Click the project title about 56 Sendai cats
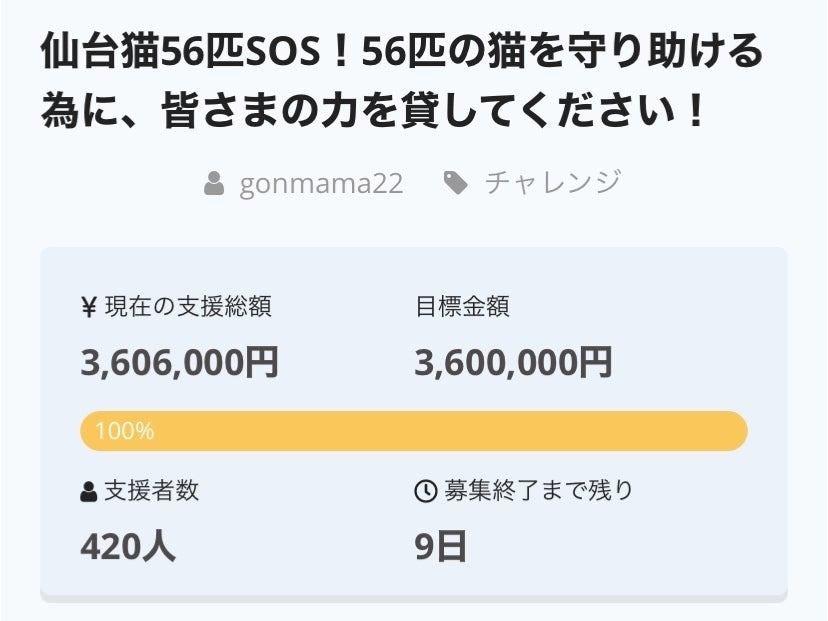Image resolution: width=828 pixels, height=621 pixels. [402, 53]
